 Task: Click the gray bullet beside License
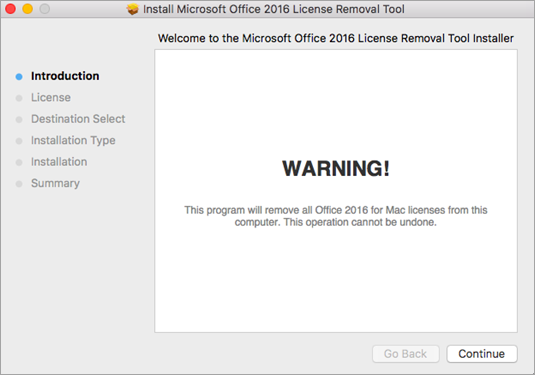(19, 98)
